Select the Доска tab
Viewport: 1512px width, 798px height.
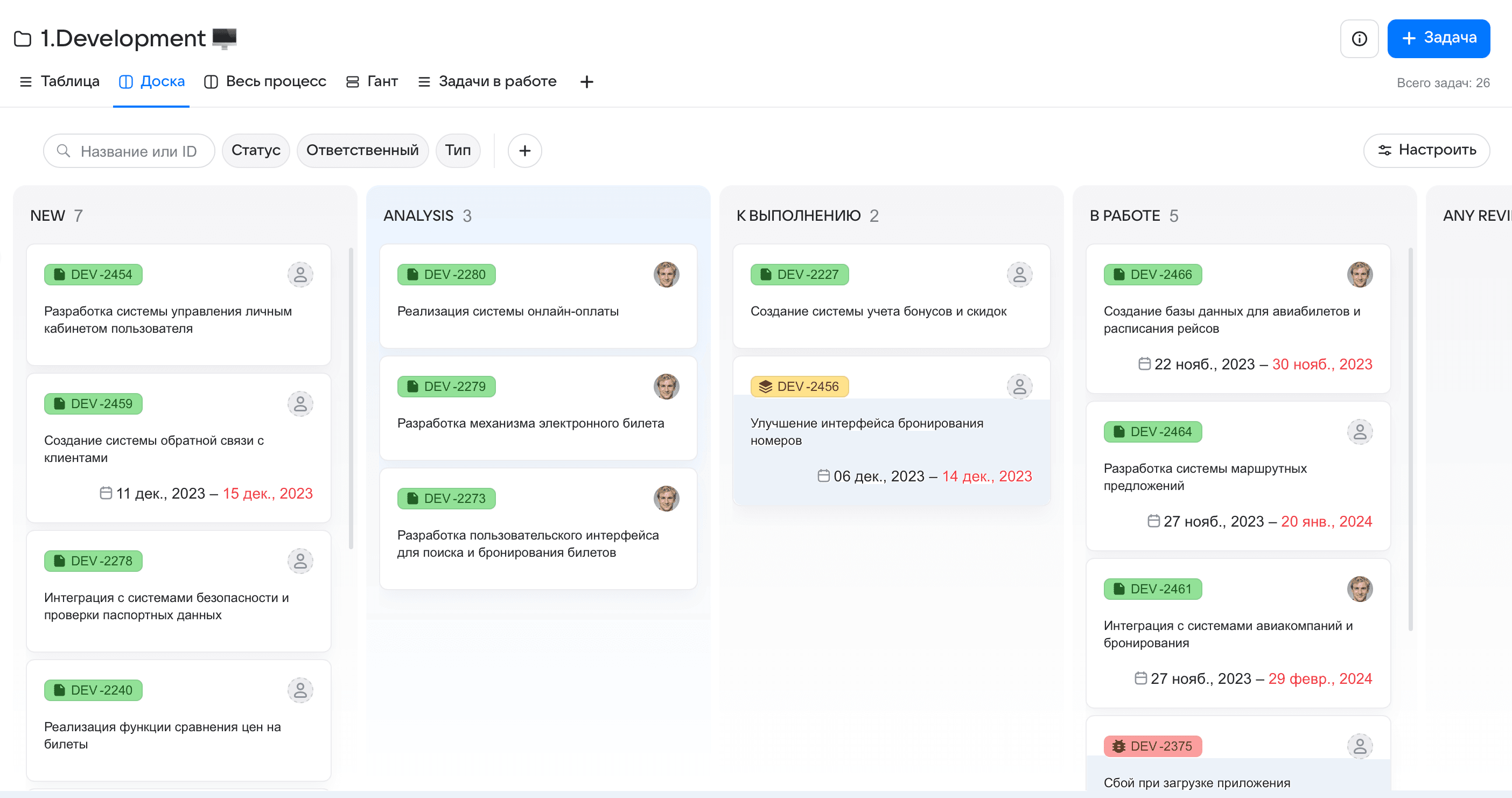[151, 81]
